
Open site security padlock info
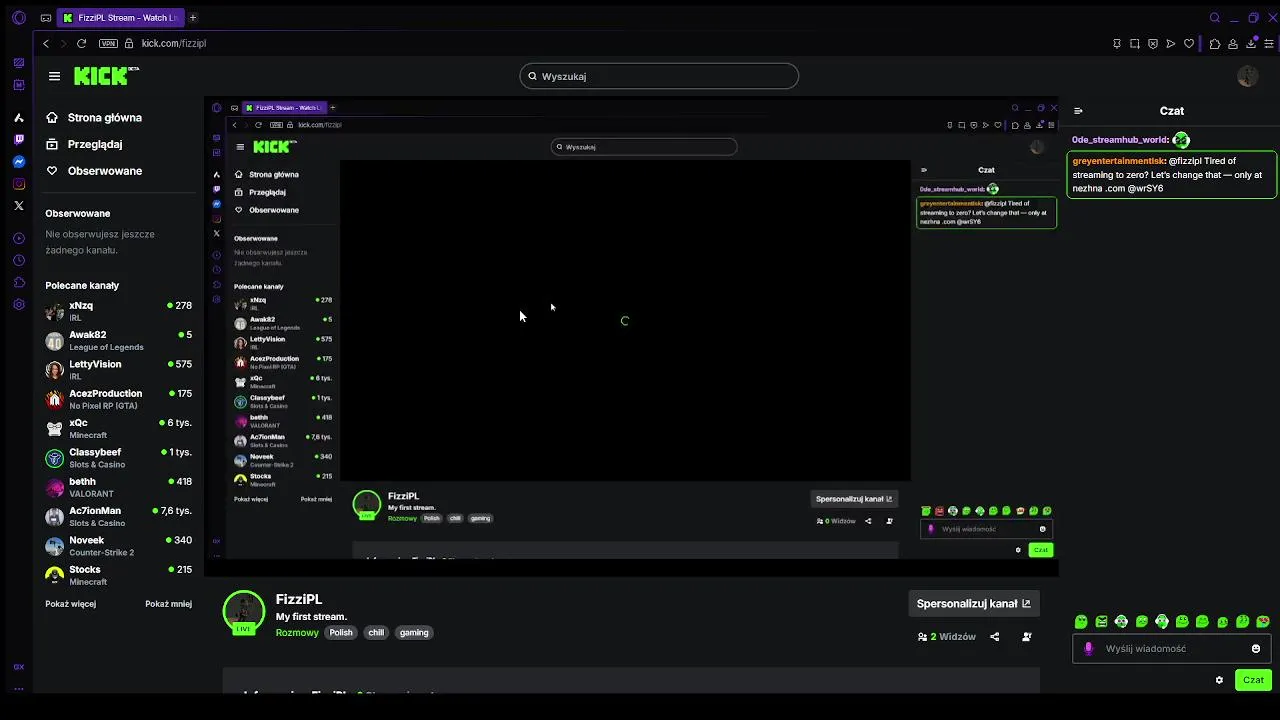point(129,43)
